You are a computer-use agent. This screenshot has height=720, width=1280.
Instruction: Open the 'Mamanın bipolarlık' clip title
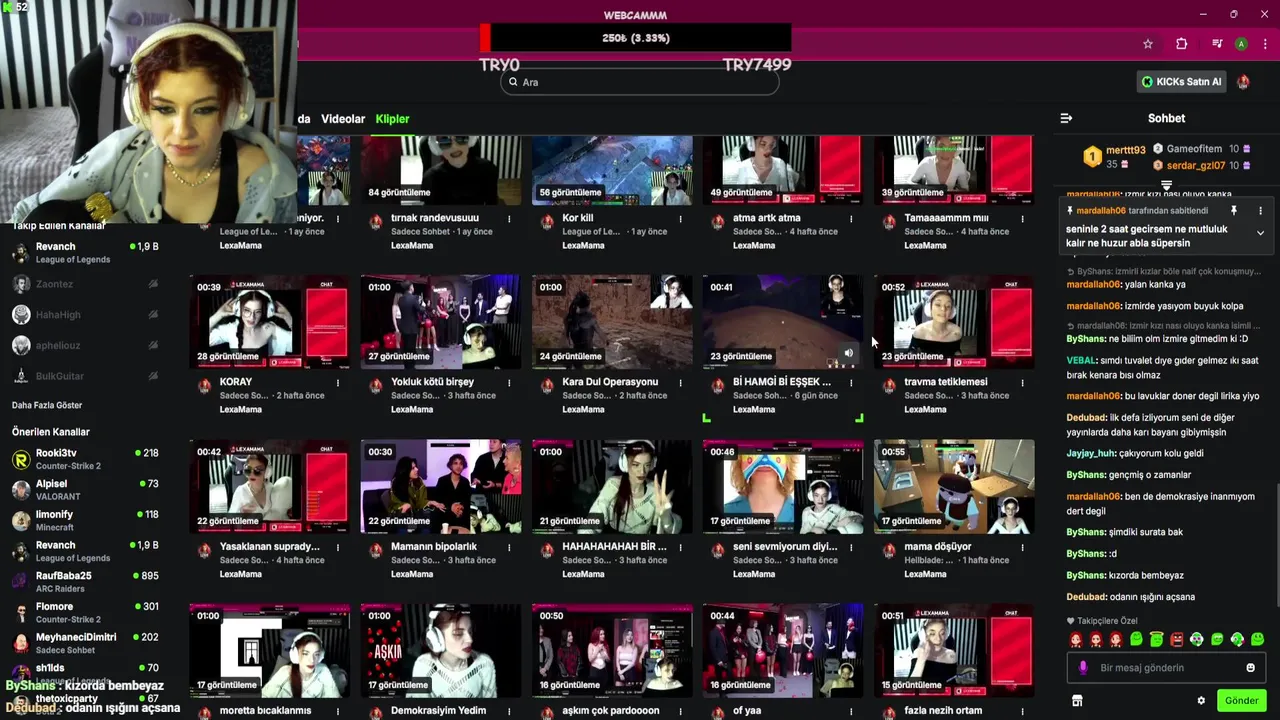click(434, 547)
